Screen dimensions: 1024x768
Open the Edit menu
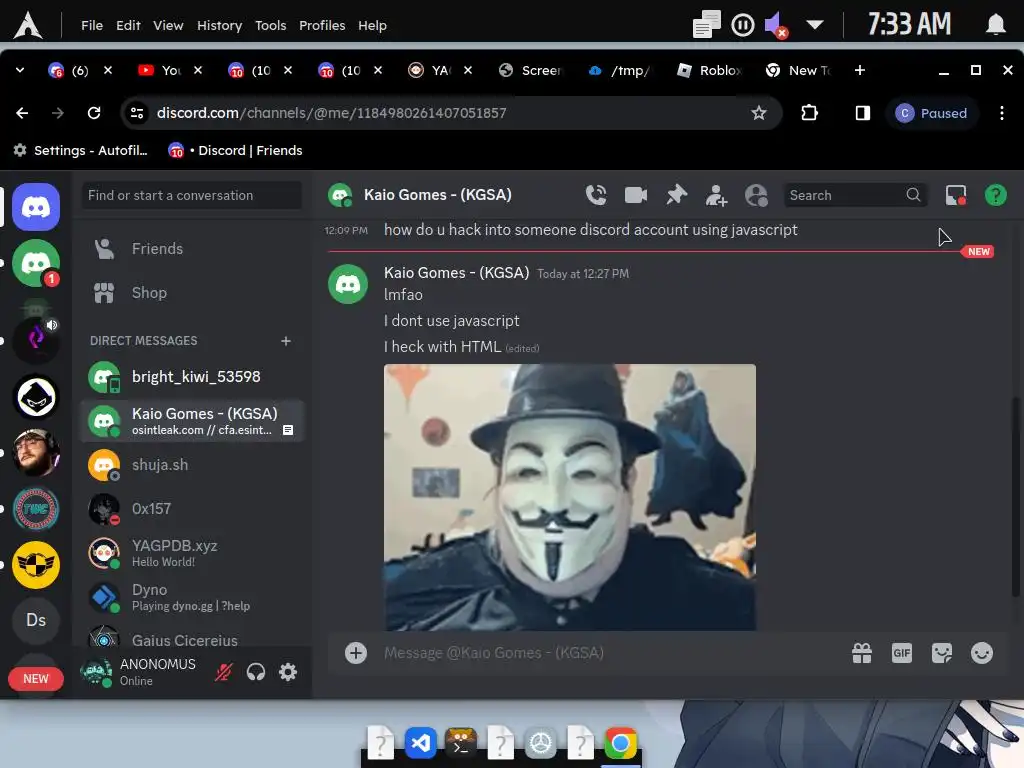[128, 25]
